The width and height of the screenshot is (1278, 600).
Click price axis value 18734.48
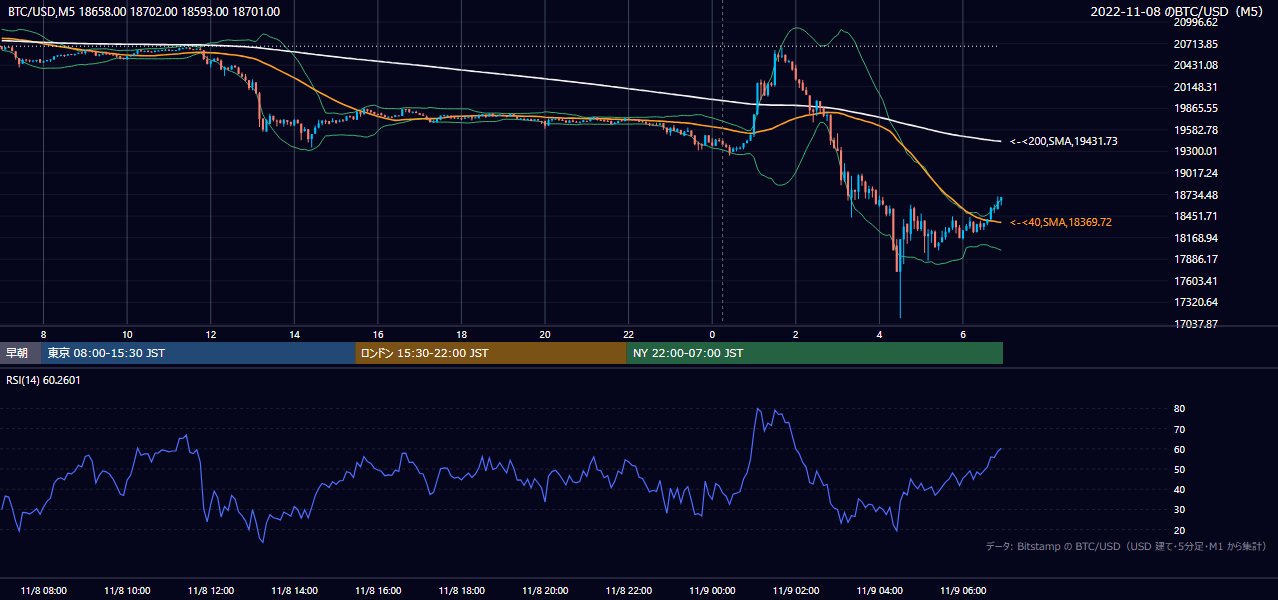click(1195, 195)
